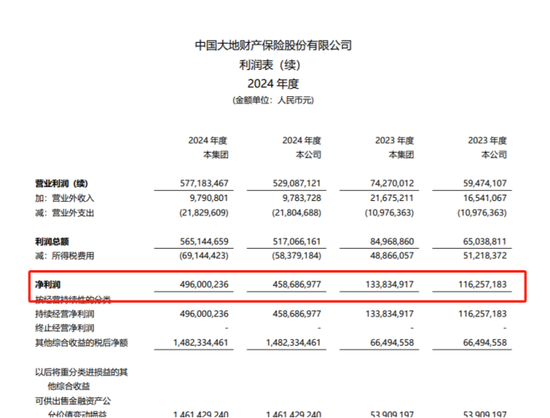Screen dimensions: 550x418
Task: Select the value 65,038,811
Action: coord(485,241)
